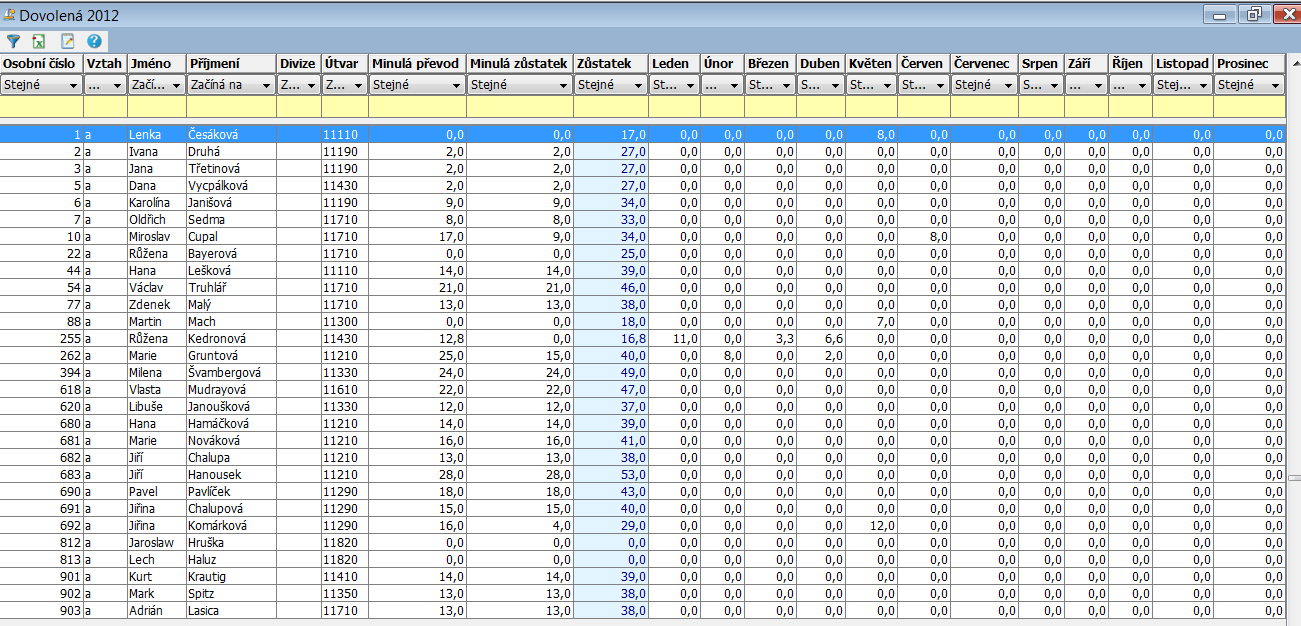Click the Zůstatek cell for Jiří Hanousek
The image size is (1301, 626).
click(x=611, y=474)
